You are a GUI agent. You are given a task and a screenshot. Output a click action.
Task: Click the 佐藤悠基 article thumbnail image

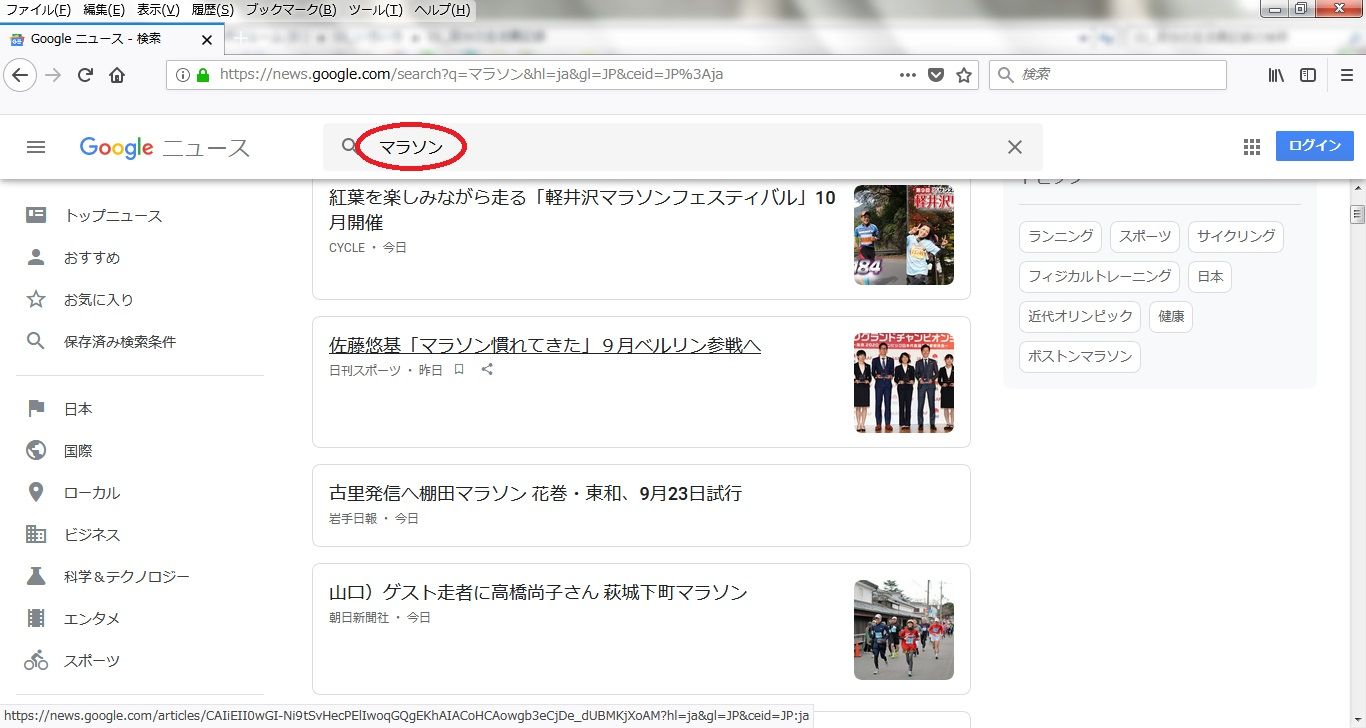pyautogui.click(x=904, y=383)
